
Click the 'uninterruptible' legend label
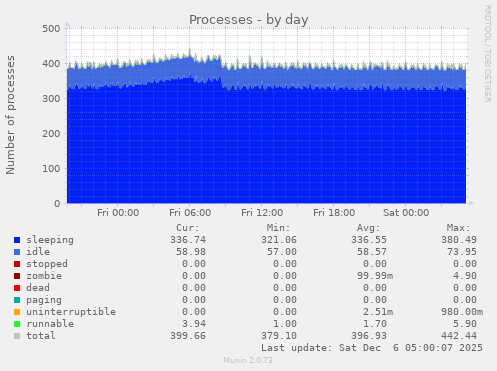tap(71, 312)
